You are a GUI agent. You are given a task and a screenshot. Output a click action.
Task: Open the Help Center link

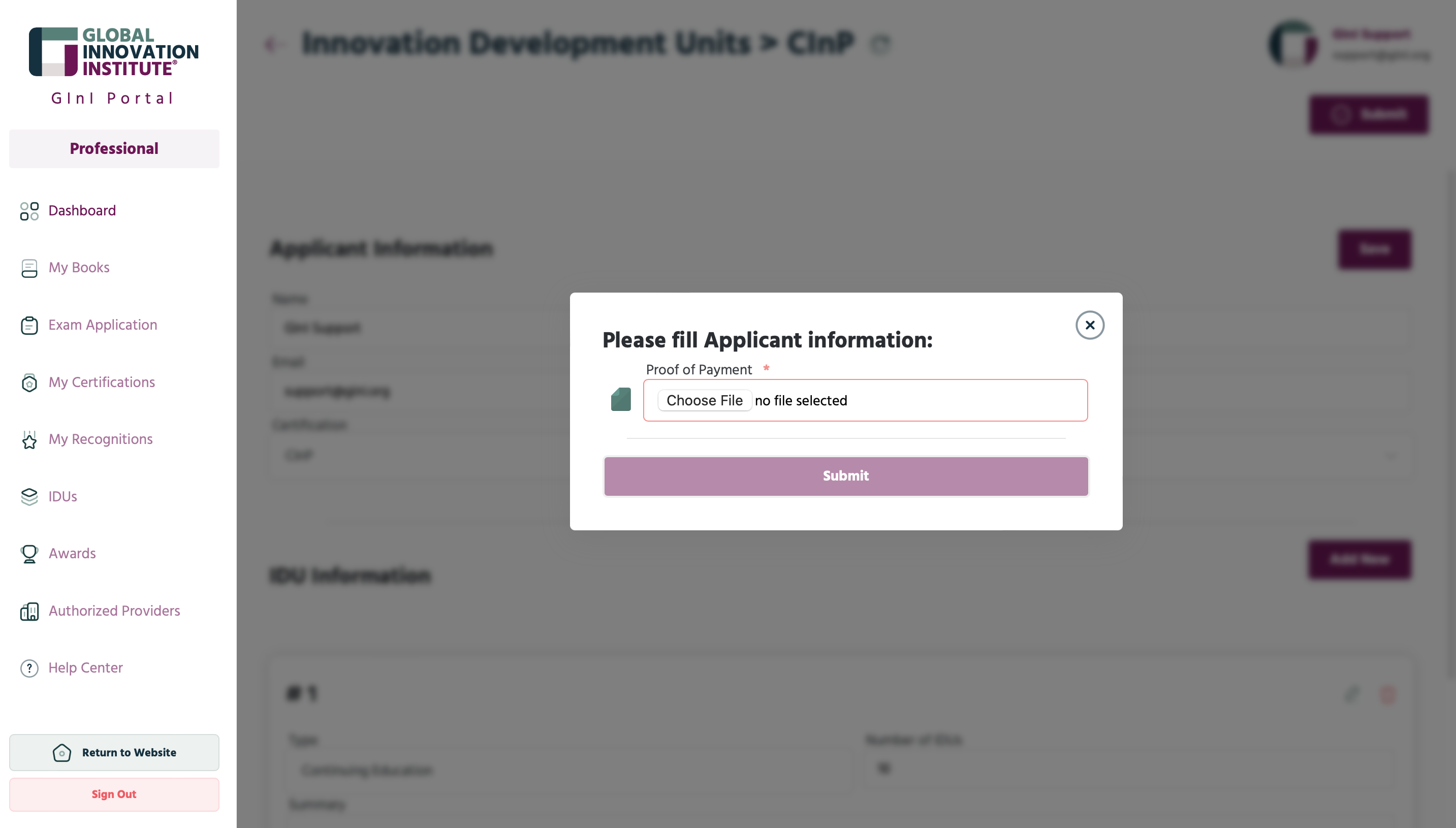(85, 667)
